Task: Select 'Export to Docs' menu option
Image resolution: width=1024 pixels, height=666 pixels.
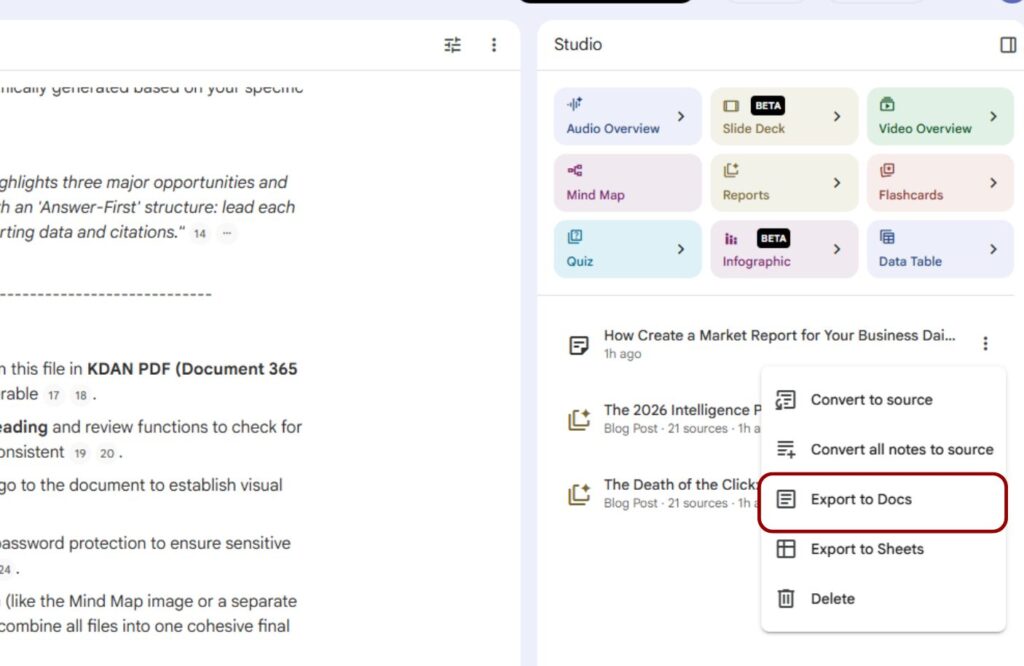Action: pyautogui.click(x=860, y=499)
